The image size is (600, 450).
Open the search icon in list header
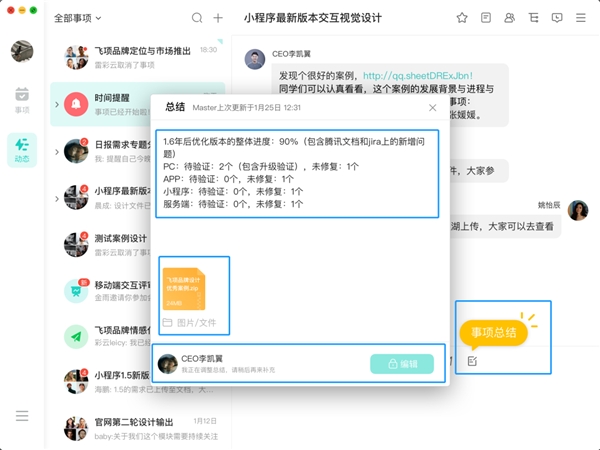tap(197, 18)
